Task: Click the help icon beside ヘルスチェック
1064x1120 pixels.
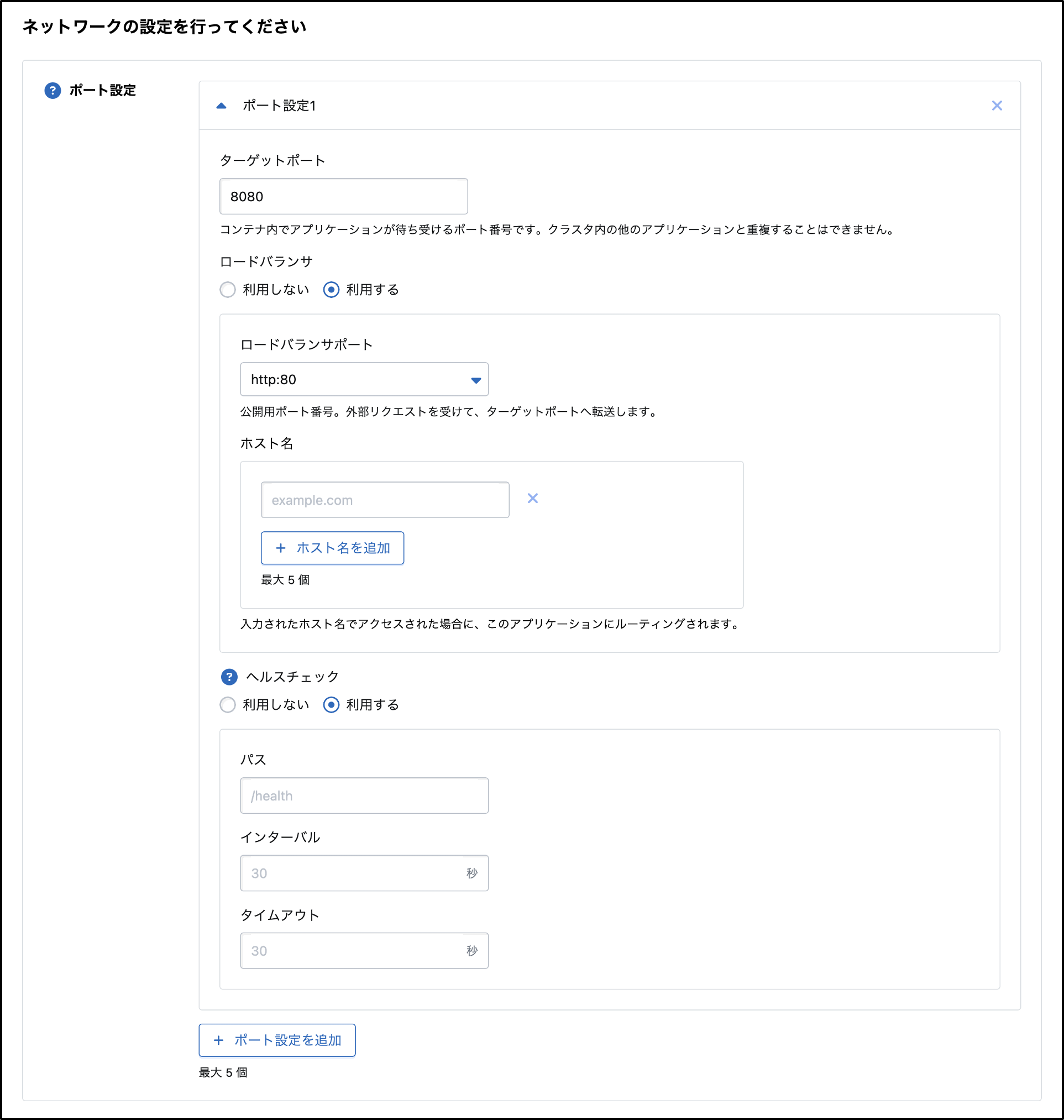Action: click(229, 676)
